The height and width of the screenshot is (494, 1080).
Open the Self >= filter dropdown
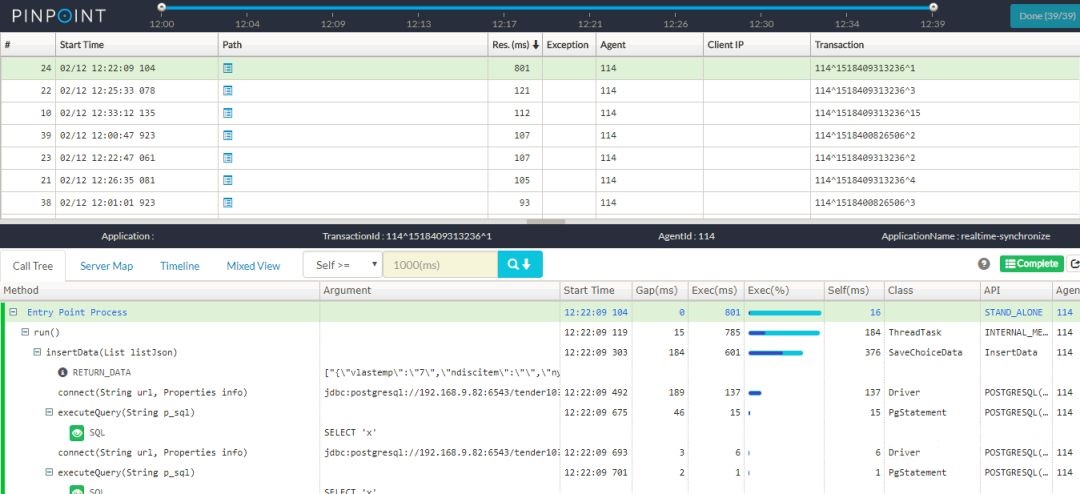tap(343, 265)
